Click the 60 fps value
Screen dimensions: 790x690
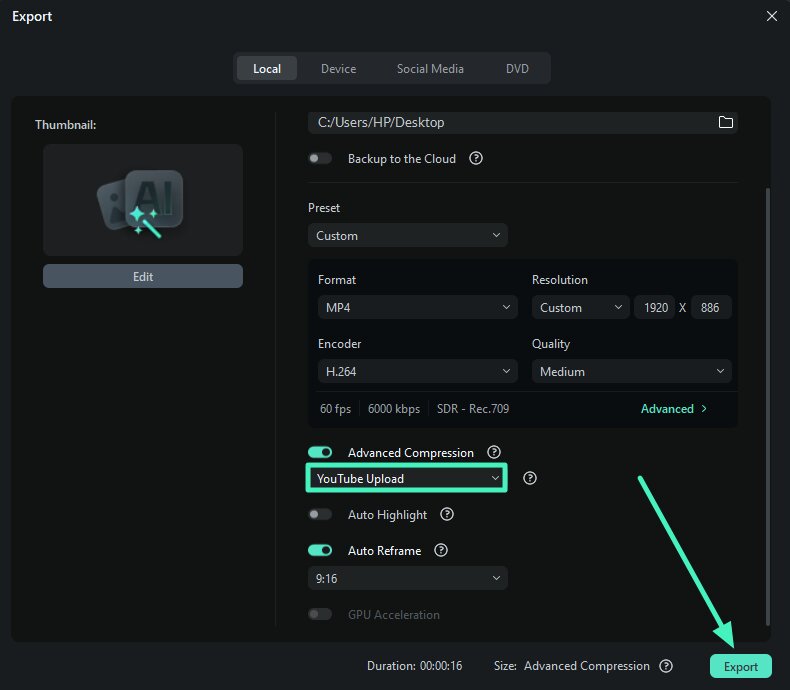(336, 408)
